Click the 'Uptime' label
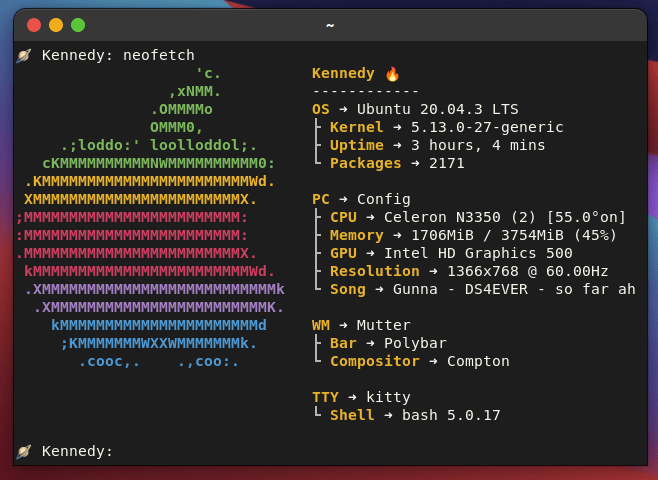Image resolution: width=658 pixels, height=480 pixels. click(356, 146)
